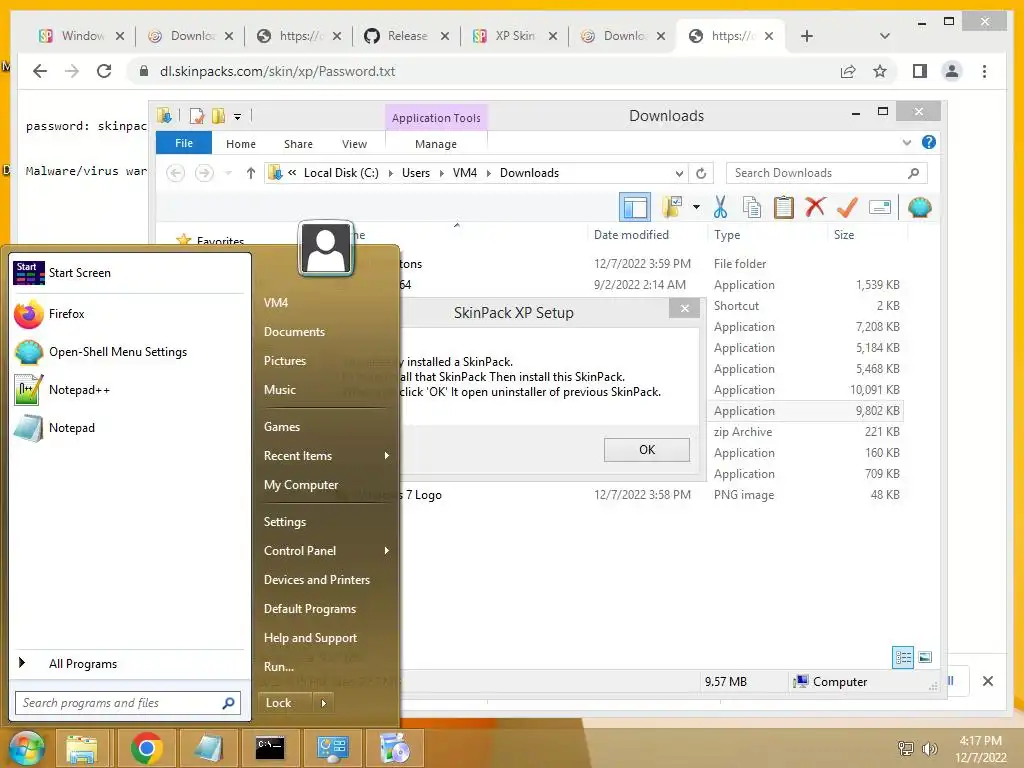Image resolution: width=1024 pixels, height=768 pixels.
Task: Click the Search Downloads field
Action: tap(826, 173)
